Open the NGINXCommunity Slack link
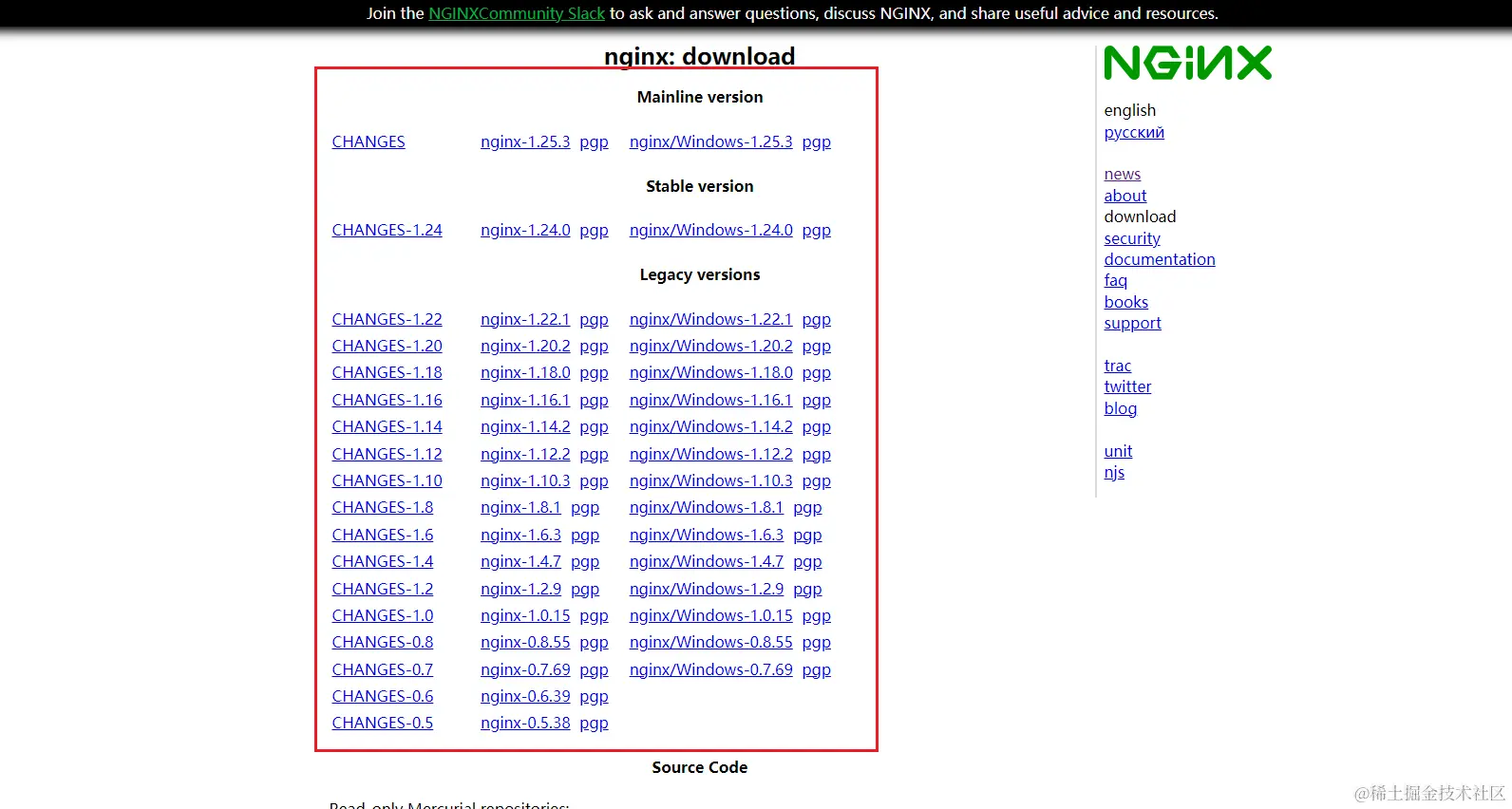1512x809 pixels. point(517,13)
